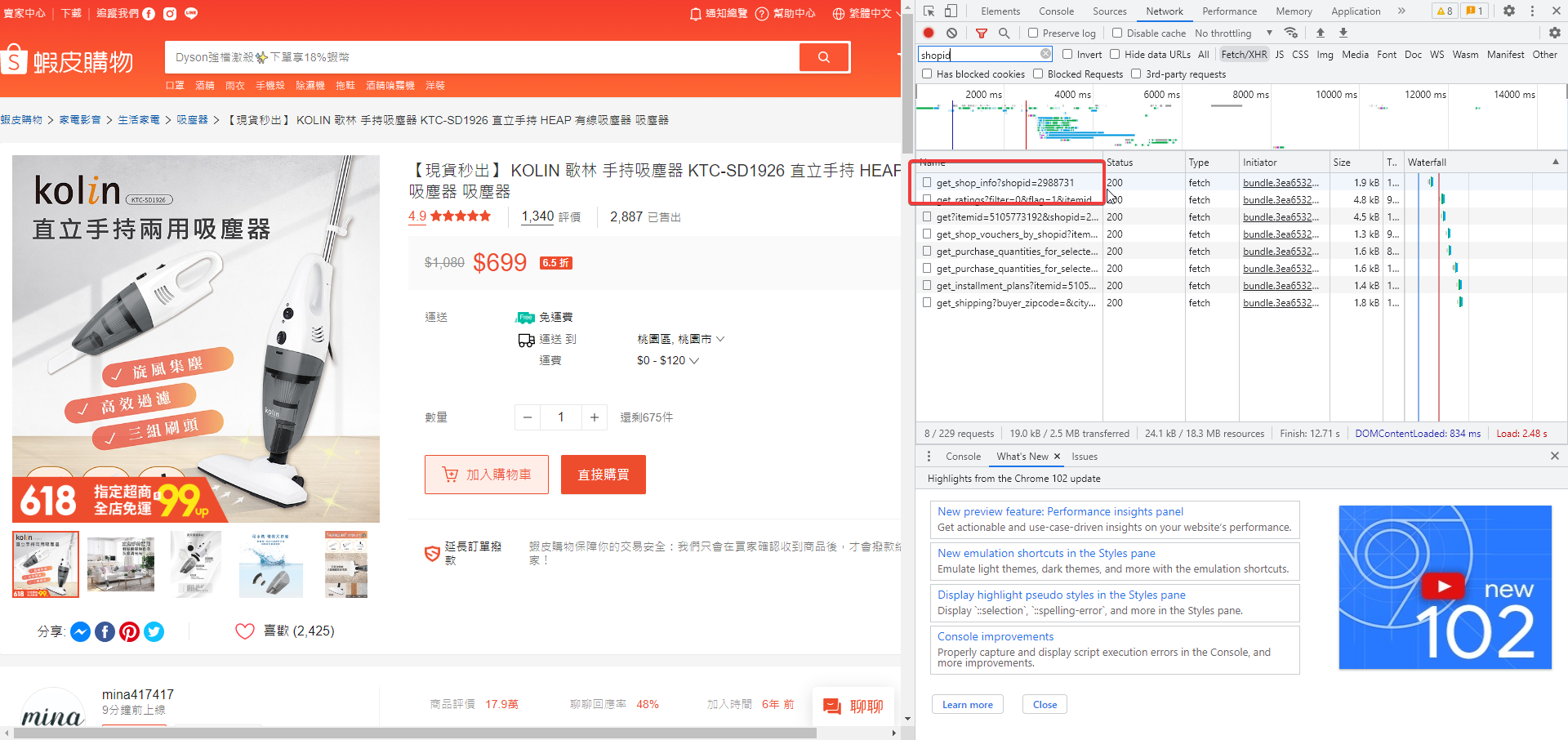Open the Issues drawer tab
Viewport: 1568px width, 740px height.
coord(1084,457)
